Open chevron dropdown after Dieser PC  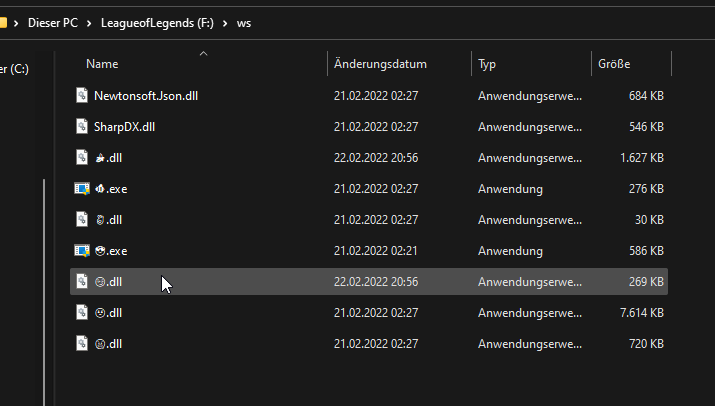89,23
